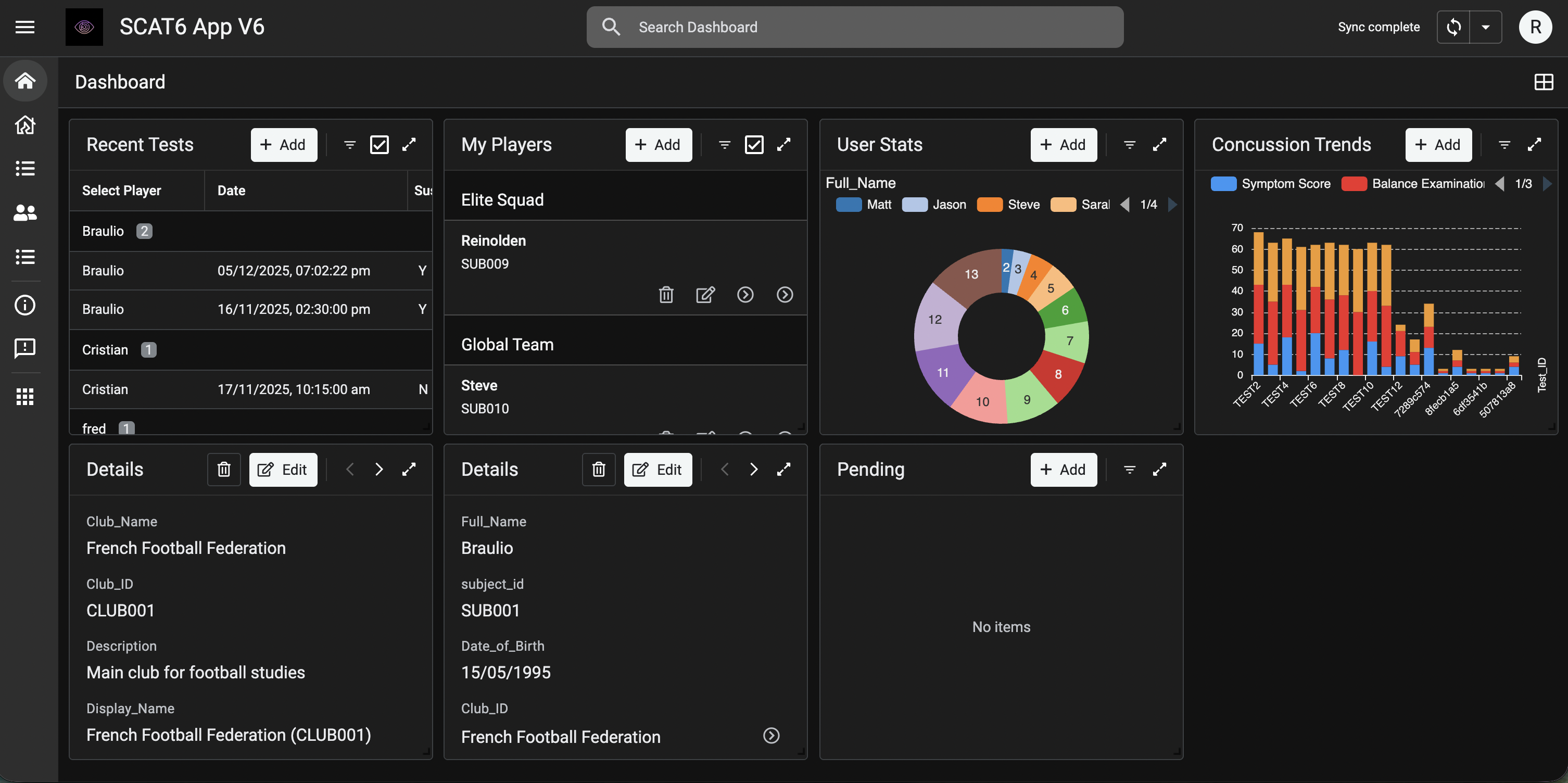The height and width of the screenshot is (783, 1568).
Task: Click the sync refresh icon
Action: [1453, 27]
